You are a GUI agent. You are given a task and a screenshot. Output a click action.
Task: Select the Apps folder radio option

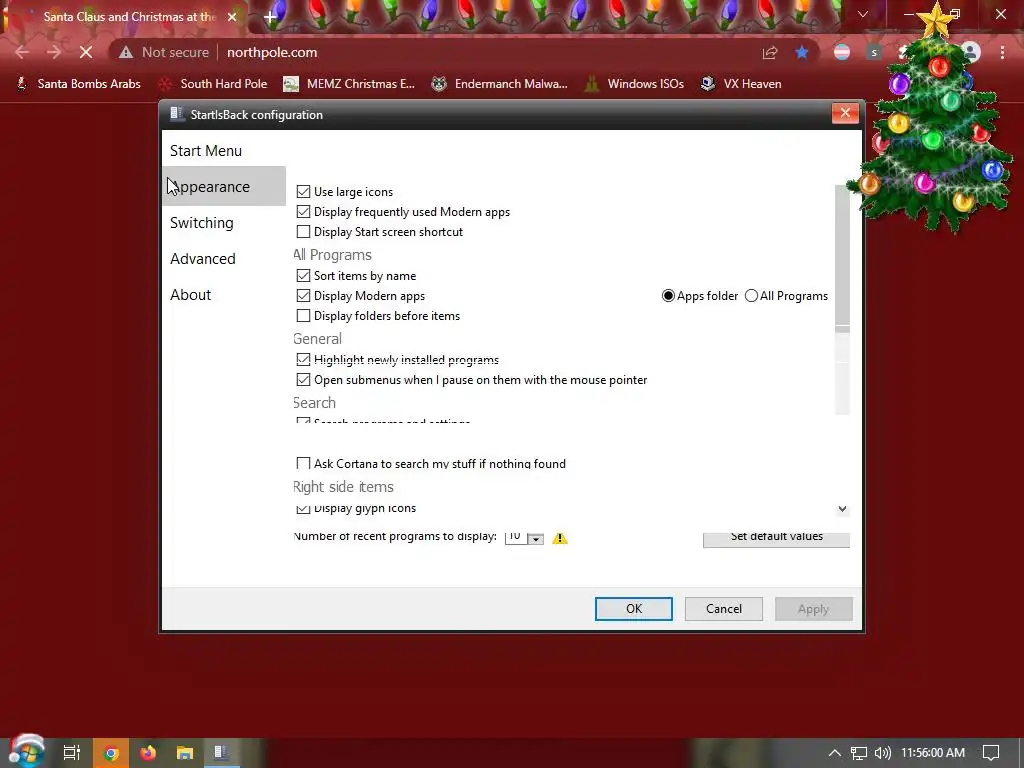pyautogui.click(x=668, y=296)
